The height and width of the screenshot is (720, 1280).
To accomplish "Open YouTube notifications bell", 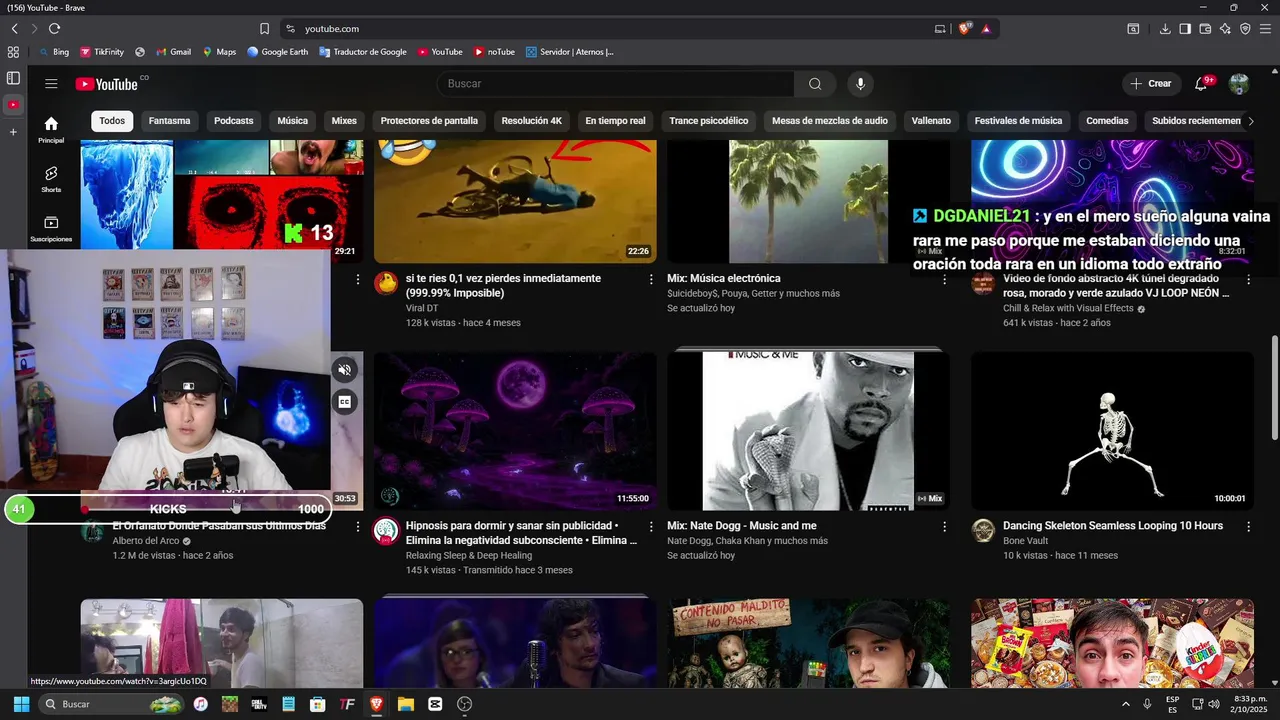I will pos(1201,84).
